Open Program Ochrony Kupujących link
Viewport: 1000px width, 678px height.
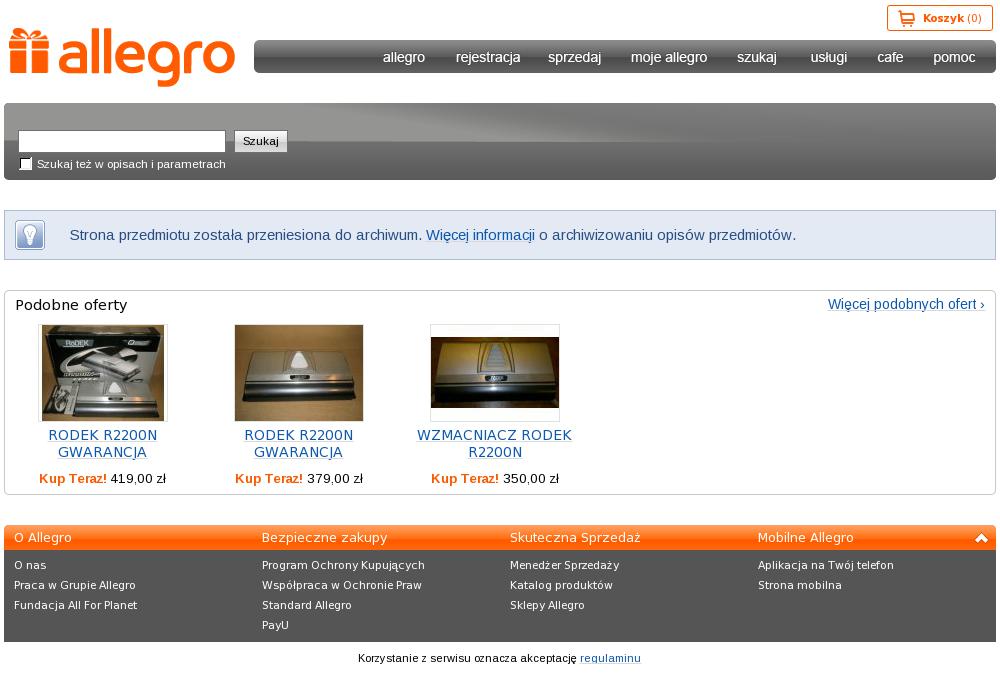(343, 565)
